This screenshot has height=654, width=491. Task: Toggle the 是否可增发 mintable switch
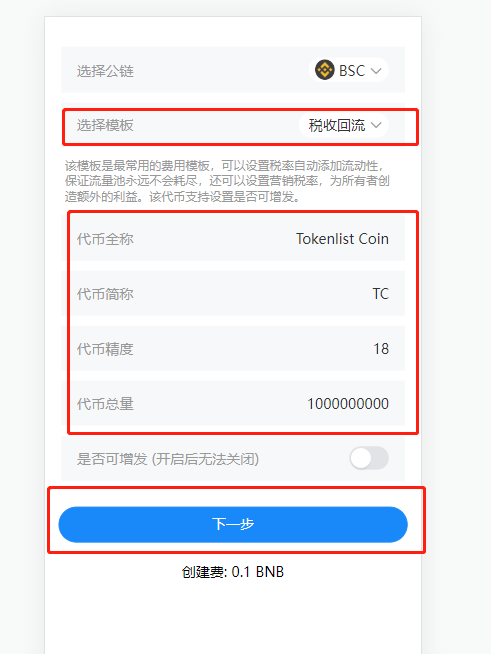coord(369,458)
